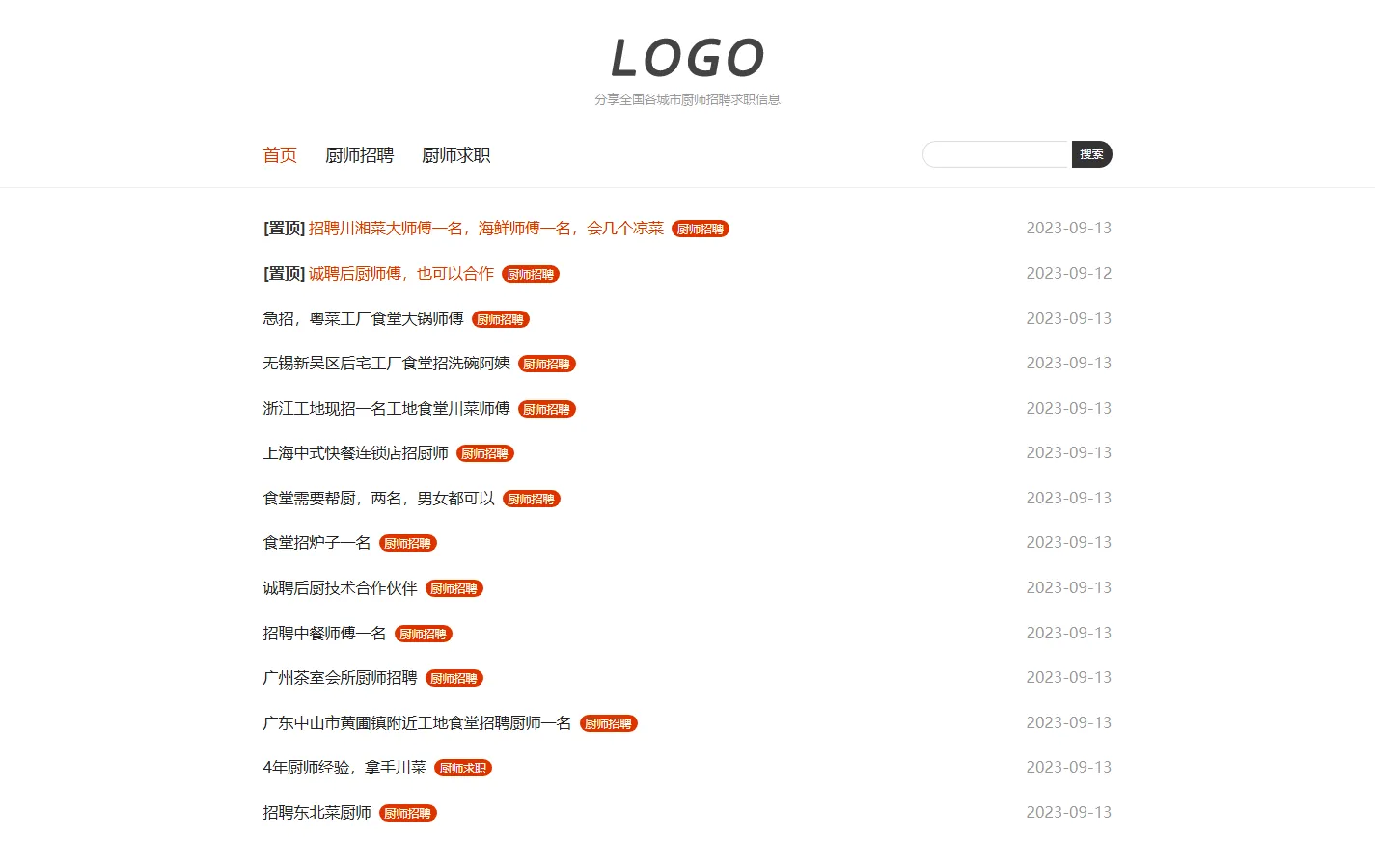Open post 食堂招炉子一名
1375x868 pixels.
click(316, 543)
